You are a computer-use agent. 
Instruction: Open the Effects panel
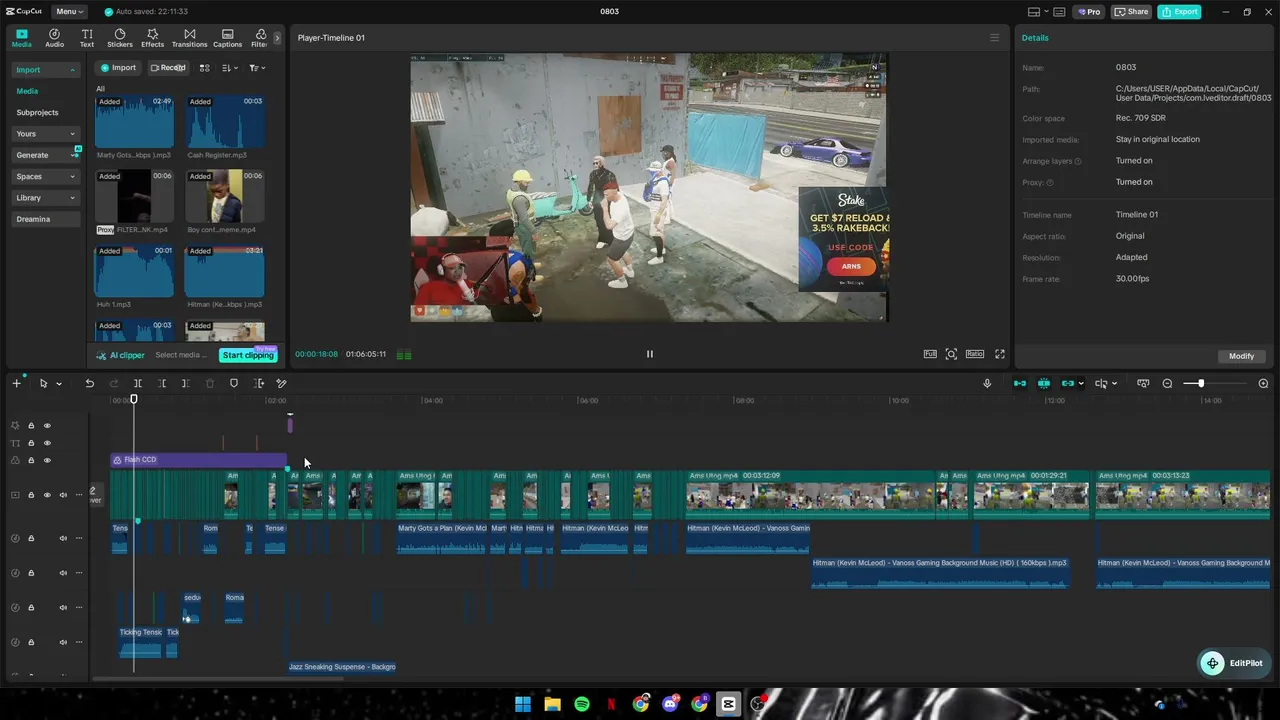pos(152,38)
